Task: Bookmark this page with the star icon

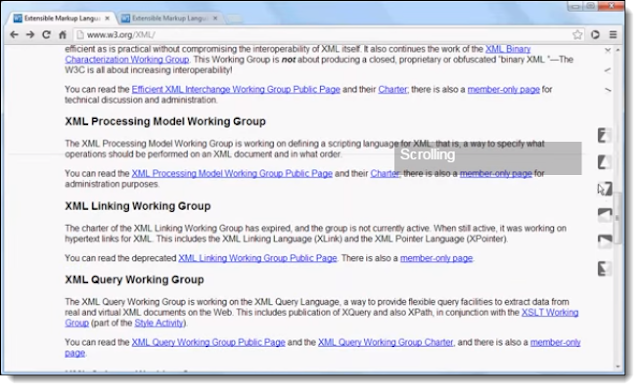Action: click(577, 35)
